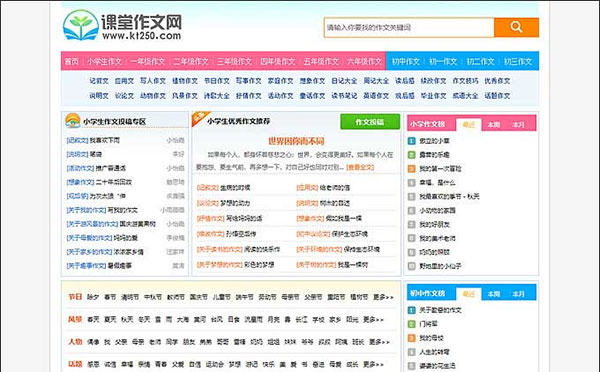Select the 本月 tab in 小学作文榜

pyautogui.click(x=518, y=125)
